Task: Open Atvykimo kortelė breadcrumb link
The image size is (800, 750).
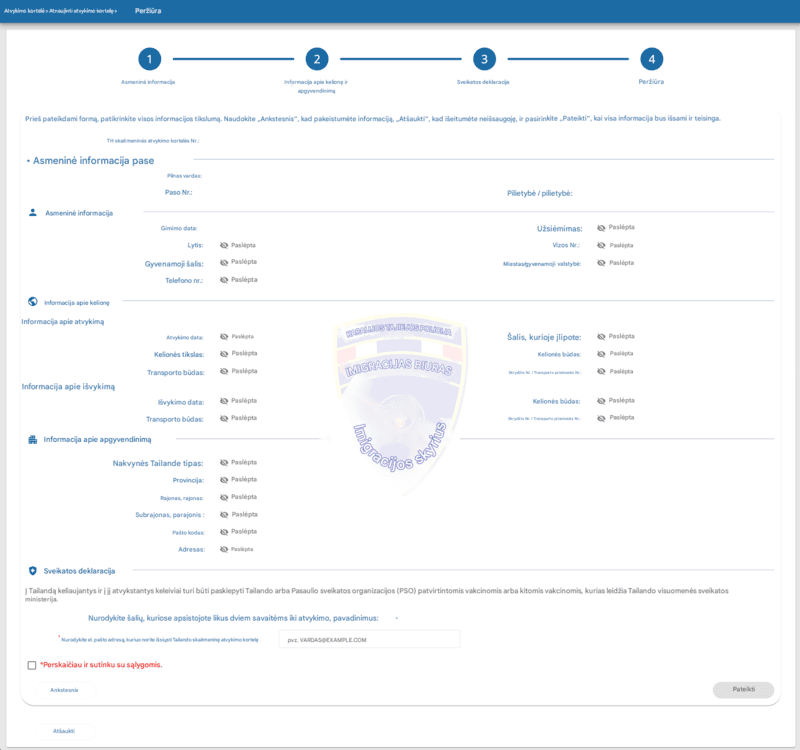Action: click(x=24, y=10)
